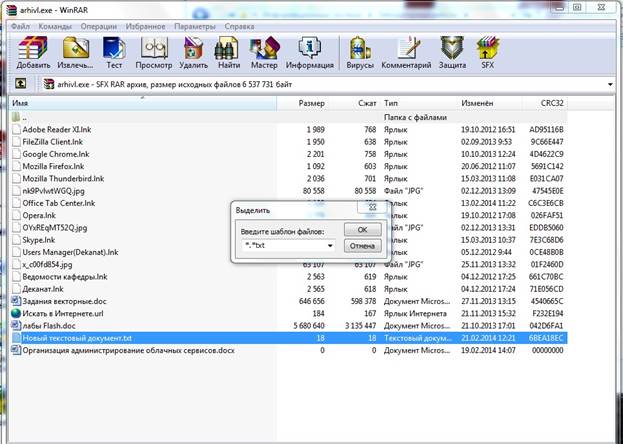Open the Справка menu
Screen dimensions: 623x444
(x=239, y=27)
